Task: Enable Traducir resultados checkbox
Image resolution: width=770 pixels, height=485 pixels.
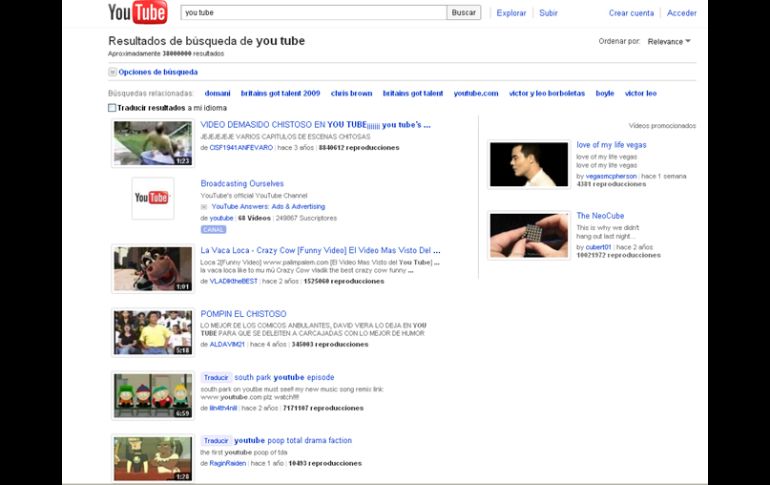Action: click(112, 107)
